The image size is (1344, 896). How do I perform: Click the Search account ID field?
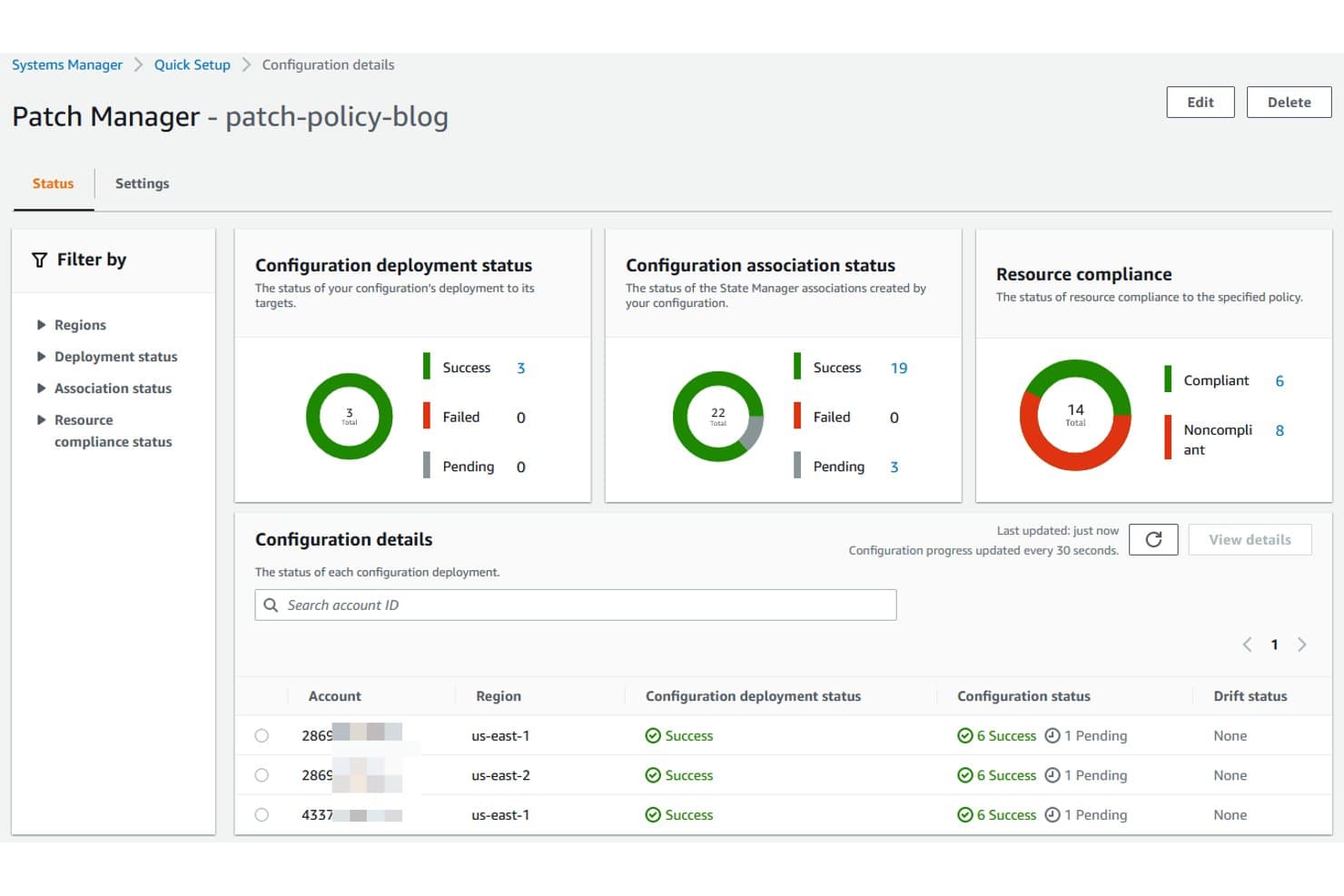point(576,605)
